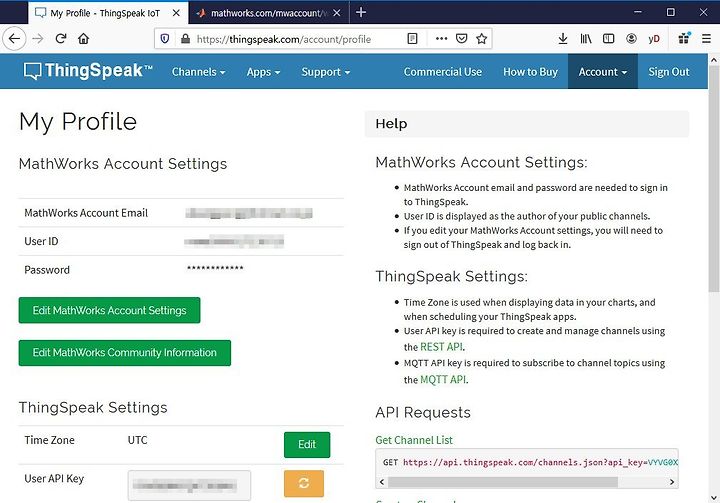This screenshot has width=720, height=503.
Task: Open the Firefox Account avatar icon
Action: (631, 39)
